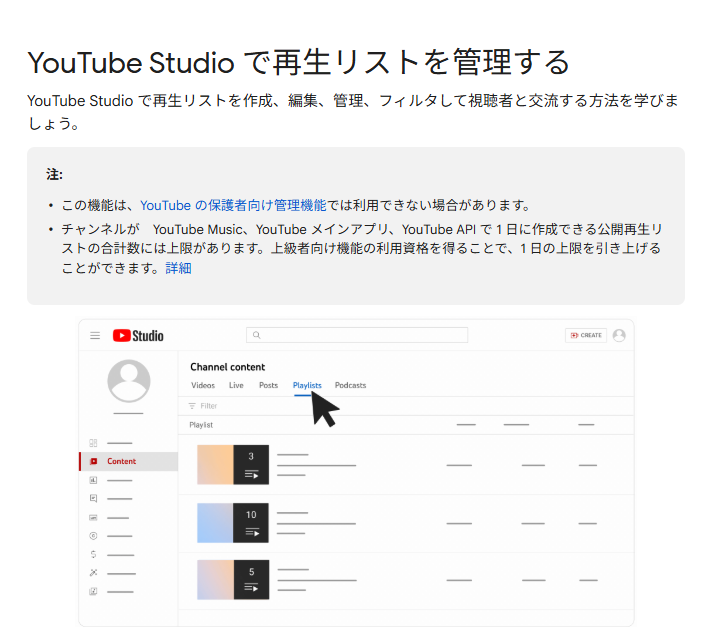Select the Dashboard sidebar icon
The image size is (717, 627).
point(93,443)
